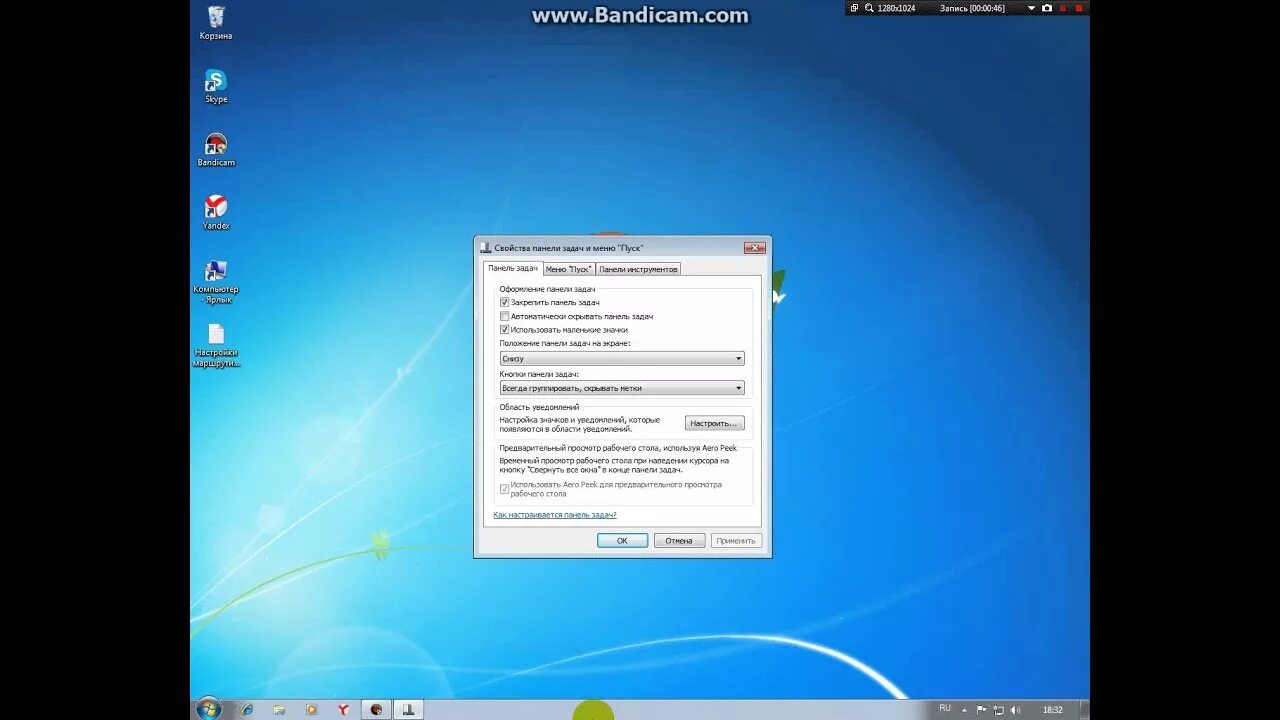Stop the Bandicam recording
Screen dimensions: 1280x720
[x=1079, y=8]
